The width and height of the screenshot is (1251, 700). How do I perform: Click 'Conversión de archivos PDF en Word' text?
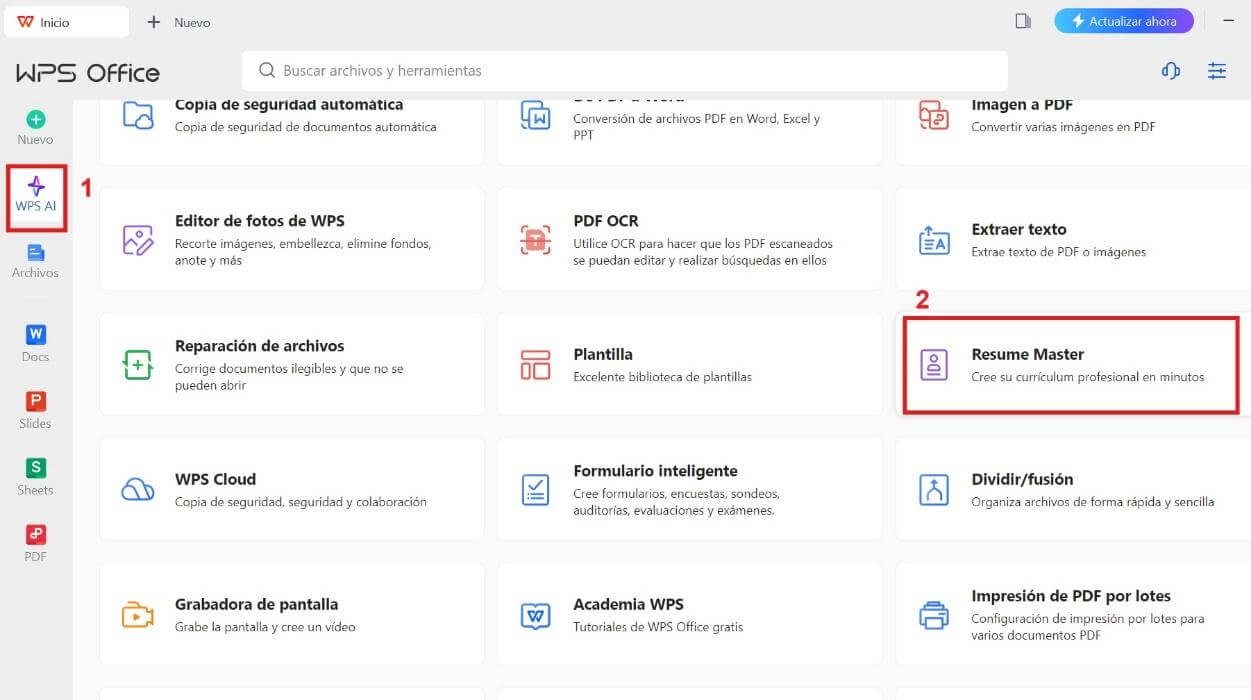click(697, 119)
